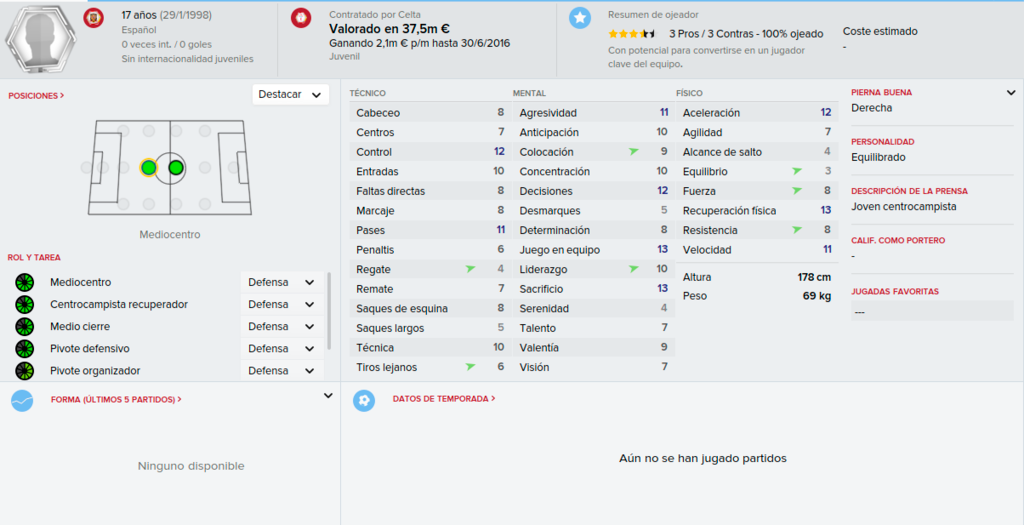
Task: Open Defensa dropdown for Centrocampista recuperador
Action: click(282, 304)
